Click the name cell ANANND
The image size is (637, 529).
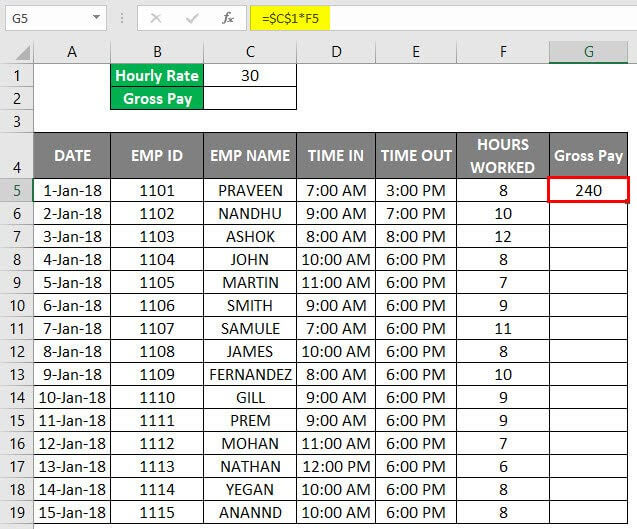[x=250, y=512]
